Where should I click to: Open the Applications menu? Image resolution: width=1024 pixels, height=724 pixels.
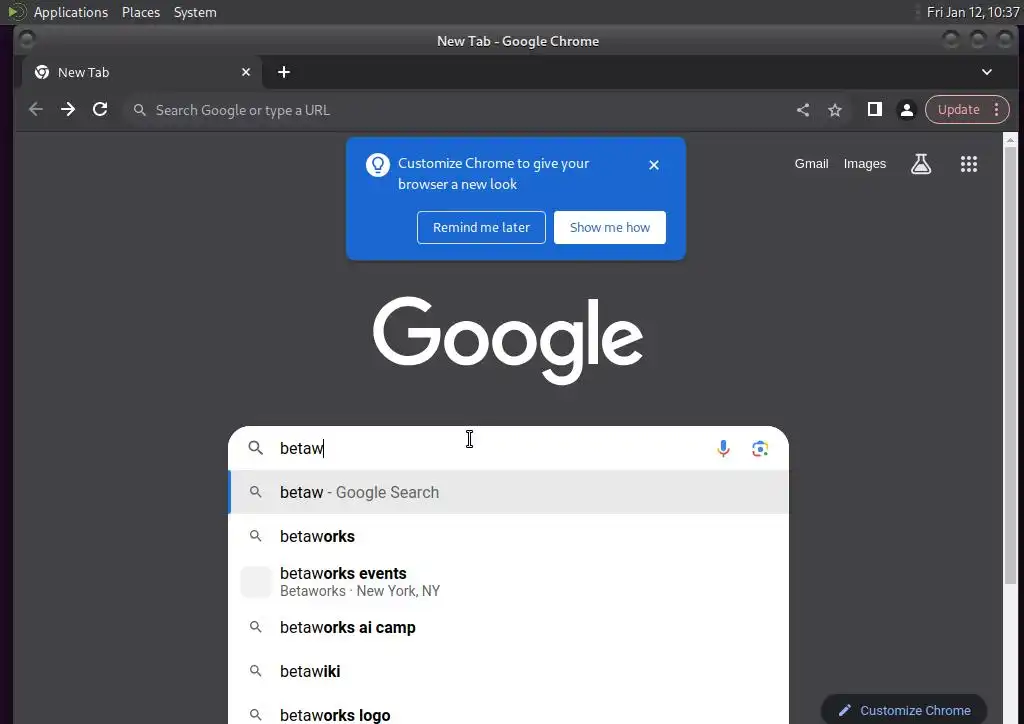(71, 12)
